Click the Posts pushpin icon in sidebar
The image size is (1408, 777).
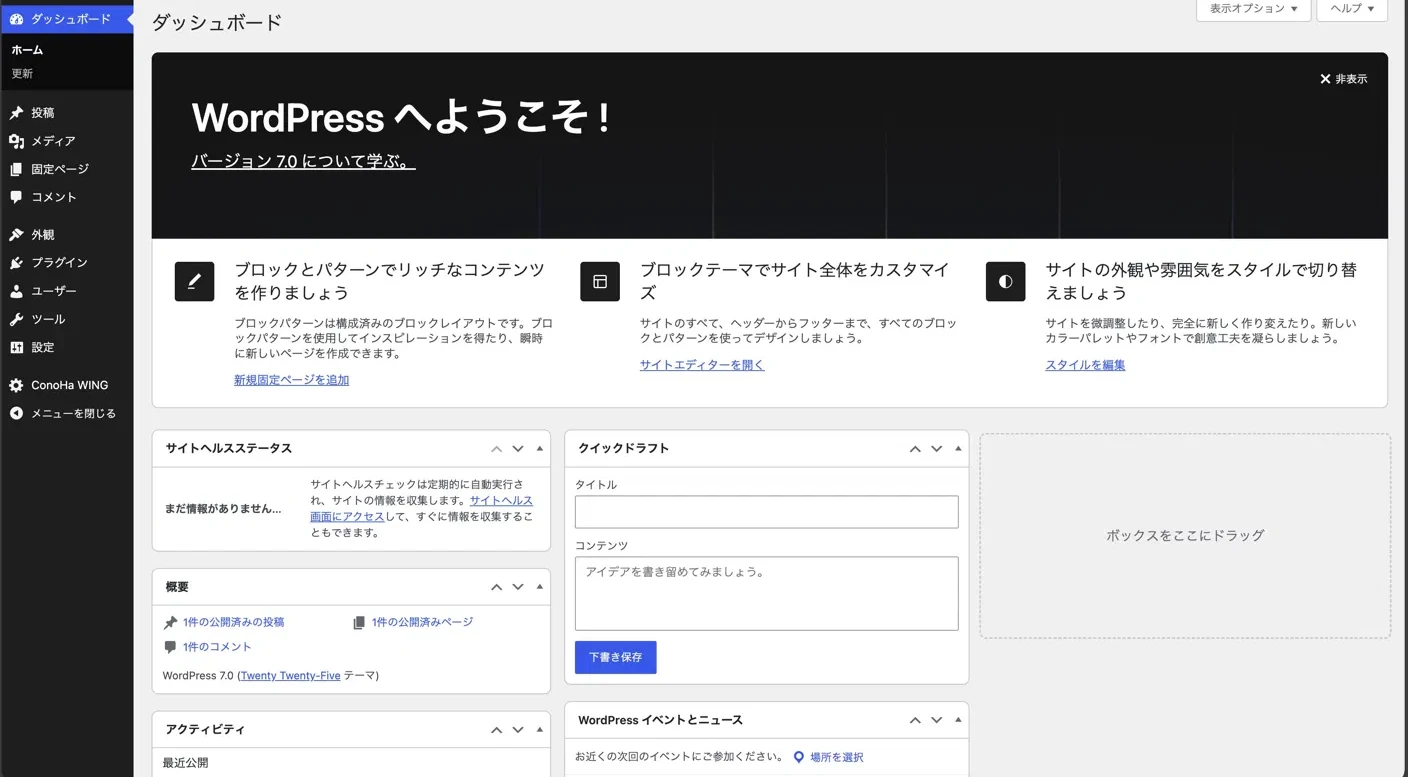[16, 113]
